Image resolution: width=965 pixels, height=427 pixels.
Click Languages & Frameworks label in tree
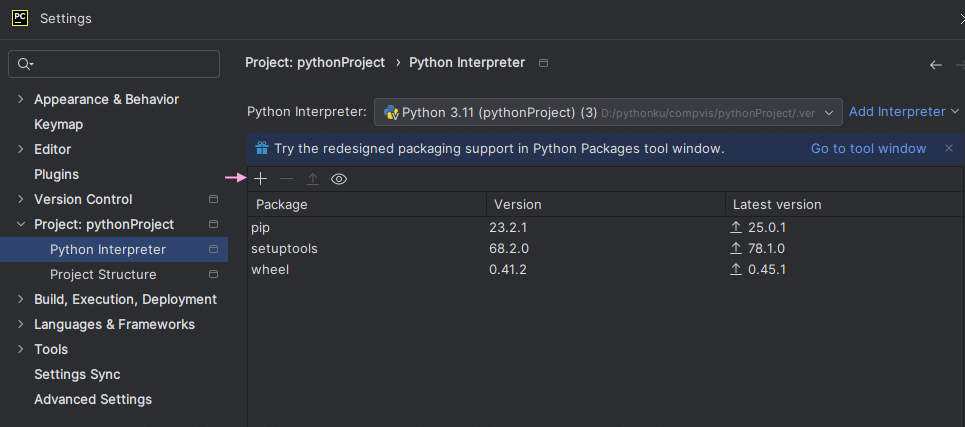114,324
